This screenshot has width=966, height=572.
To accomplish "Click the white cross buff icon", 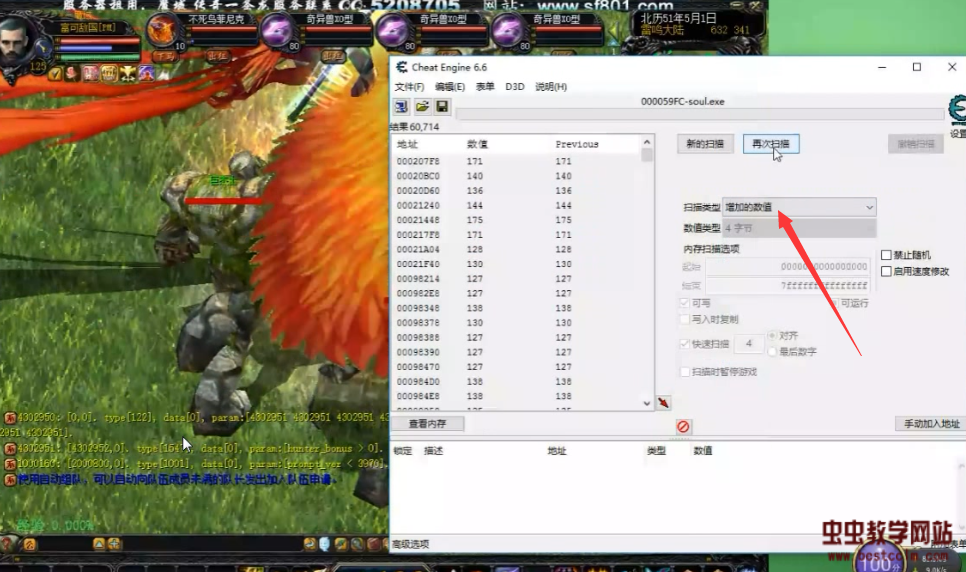I will pos(128,74).
